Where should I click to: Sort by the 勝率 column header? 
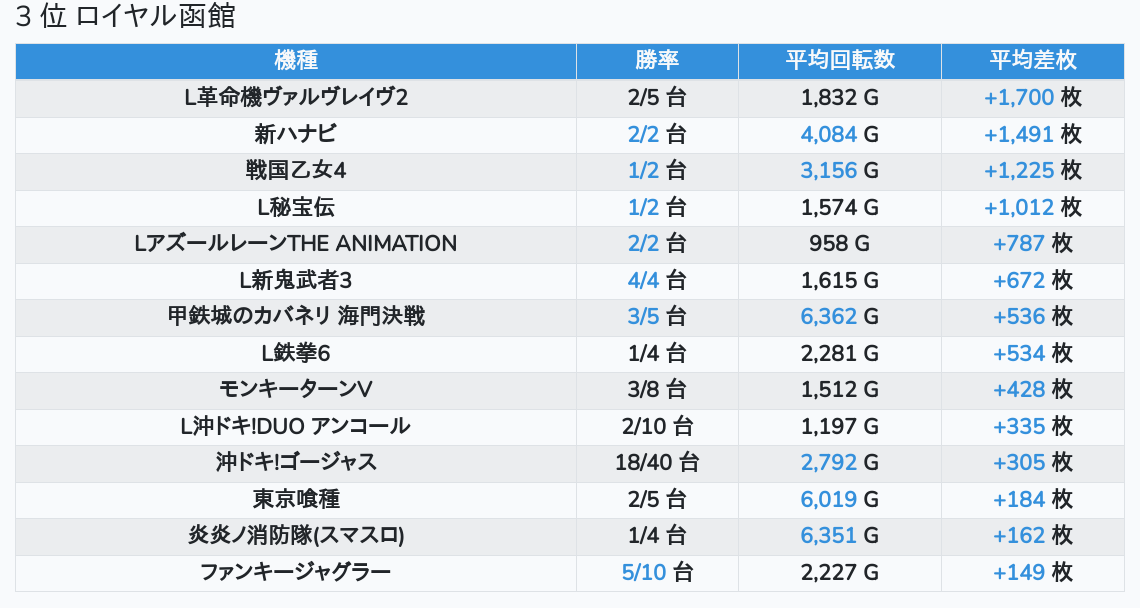pos(657,60)
